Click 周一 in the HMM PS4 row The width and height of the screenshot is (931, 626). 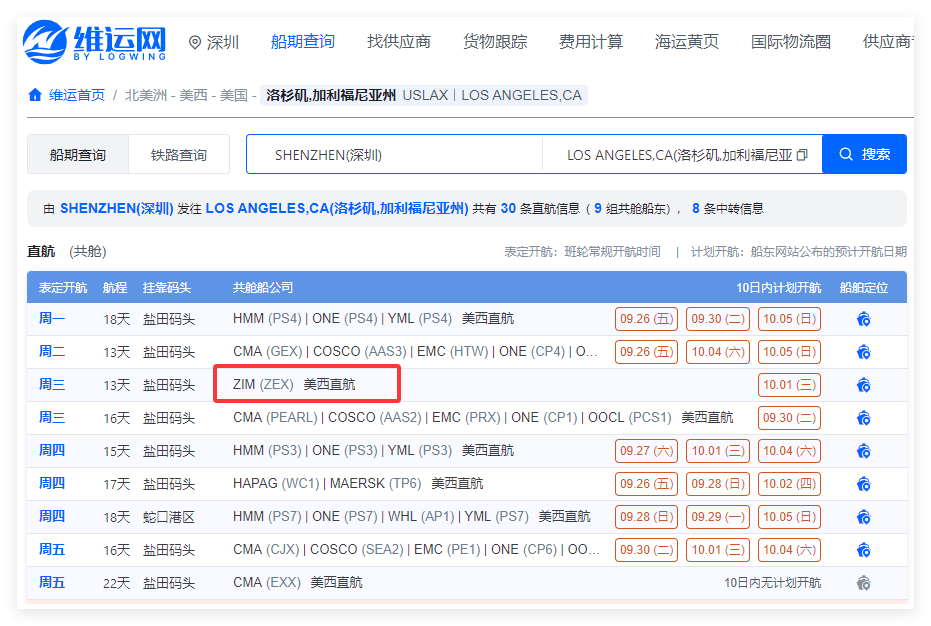(x=52, y=319)
